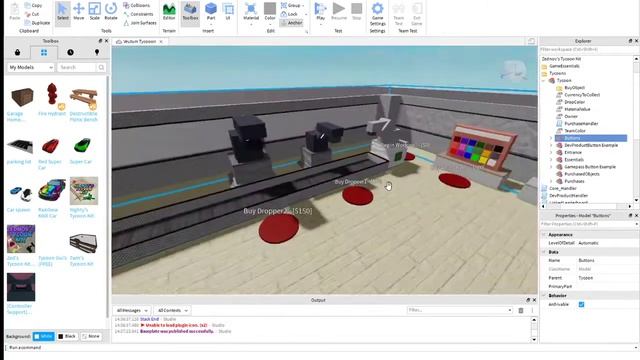The image size is (640, 360).
Task: Copy the selection using Copy button
Action: (x=33, y=5)
